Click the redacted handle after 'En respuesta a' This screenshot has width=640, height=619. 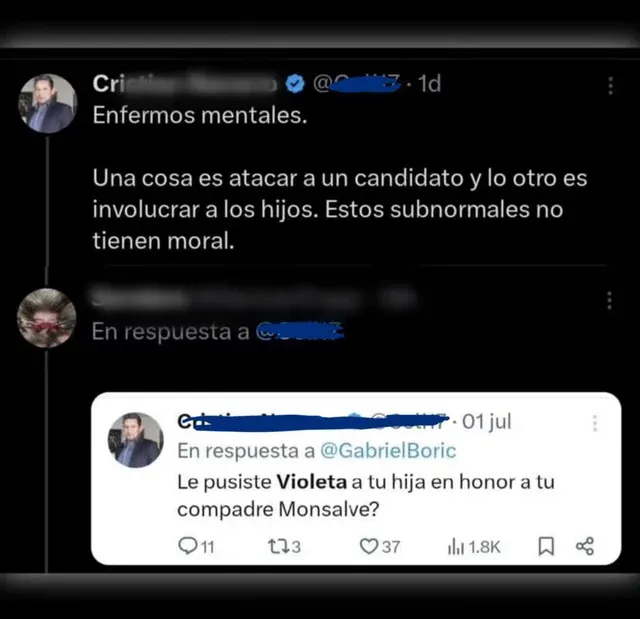tap(300, 331)
